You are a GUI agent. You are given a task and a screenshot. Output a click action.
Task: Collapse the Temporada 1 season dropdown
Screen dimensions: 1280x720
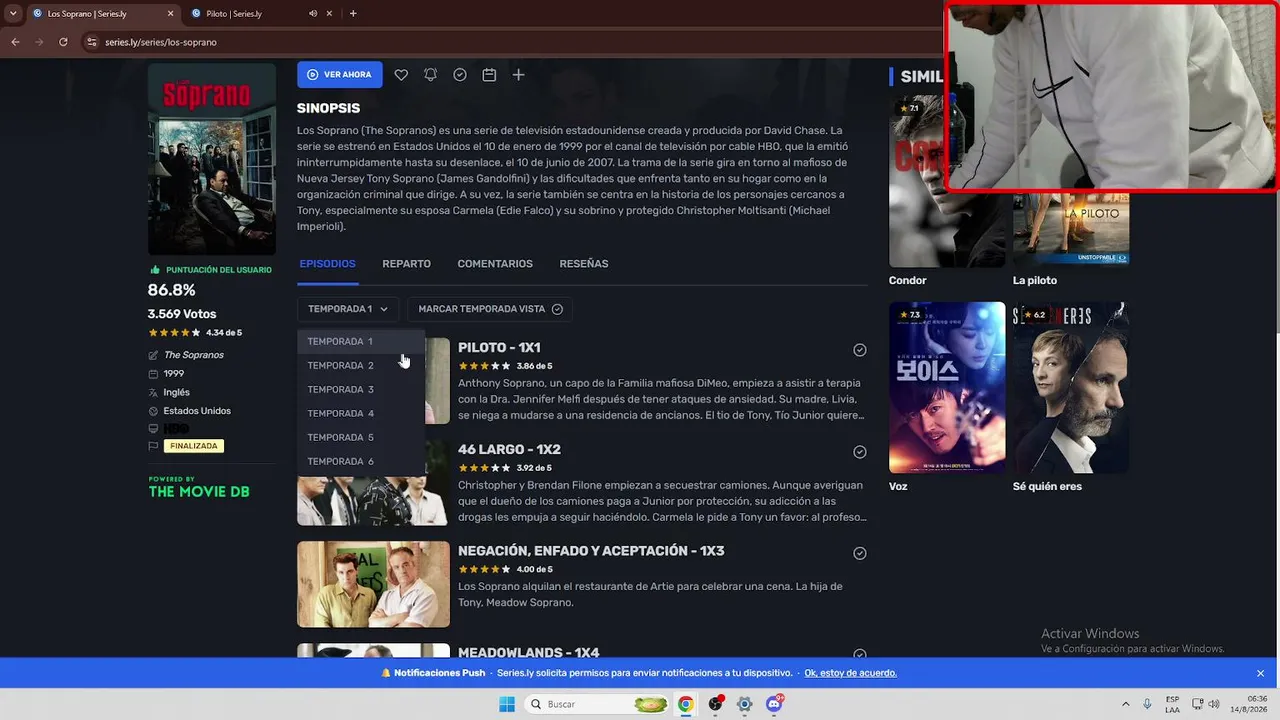point(348,309)
